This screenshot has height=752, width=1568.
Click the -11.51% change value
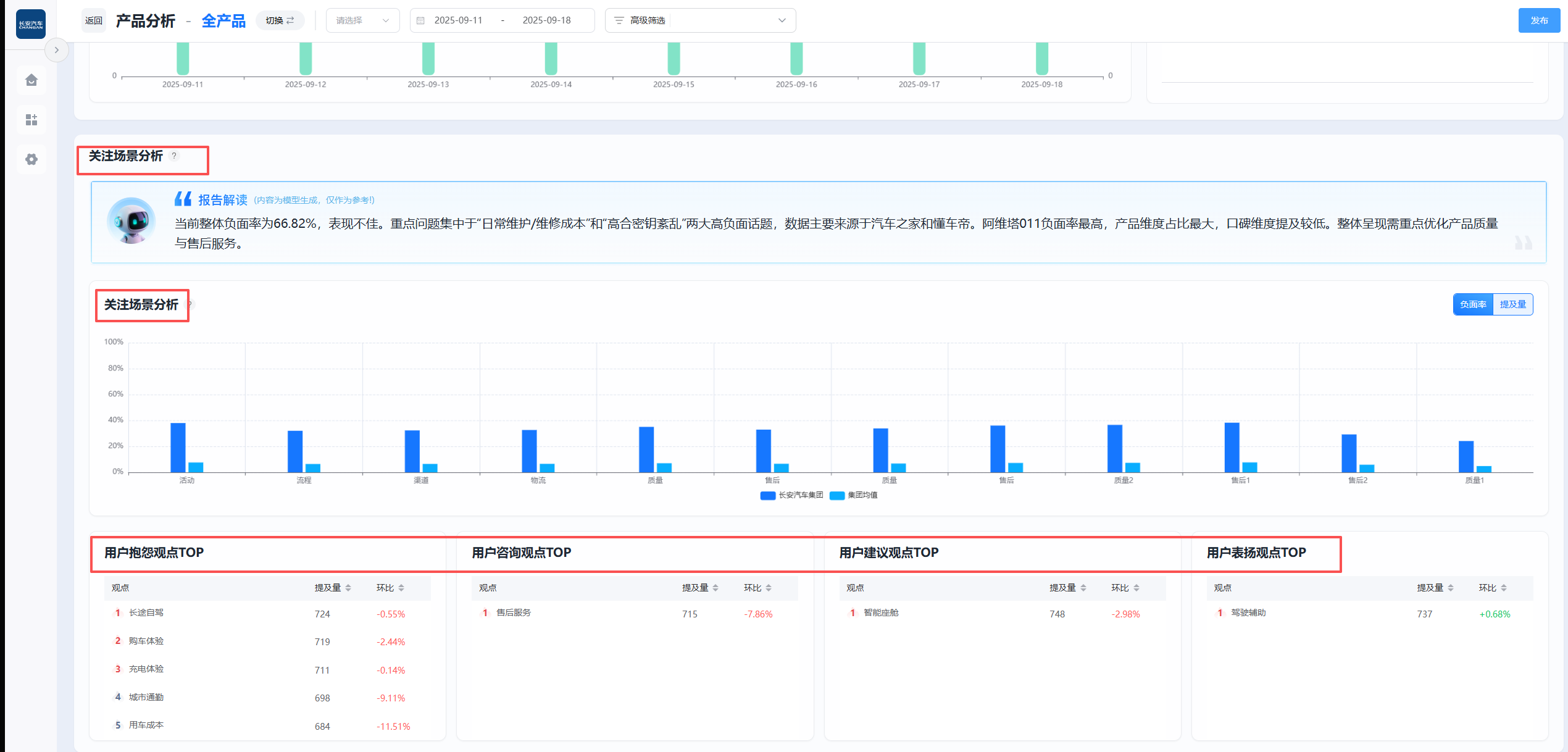click(x=393, y=727)
